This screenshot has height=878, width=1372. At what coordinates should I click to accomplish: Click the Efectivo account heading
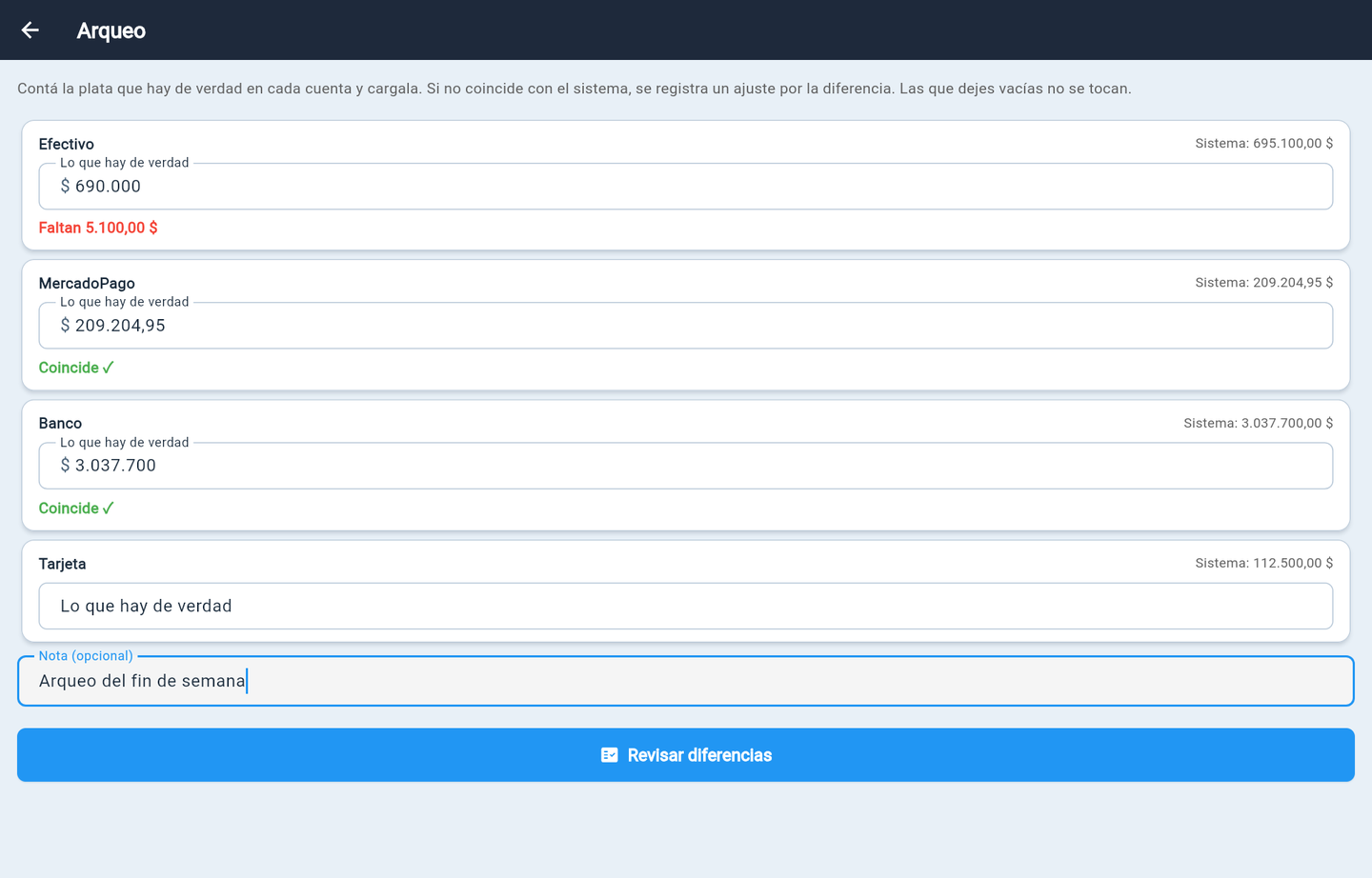[x=67, y=144]
